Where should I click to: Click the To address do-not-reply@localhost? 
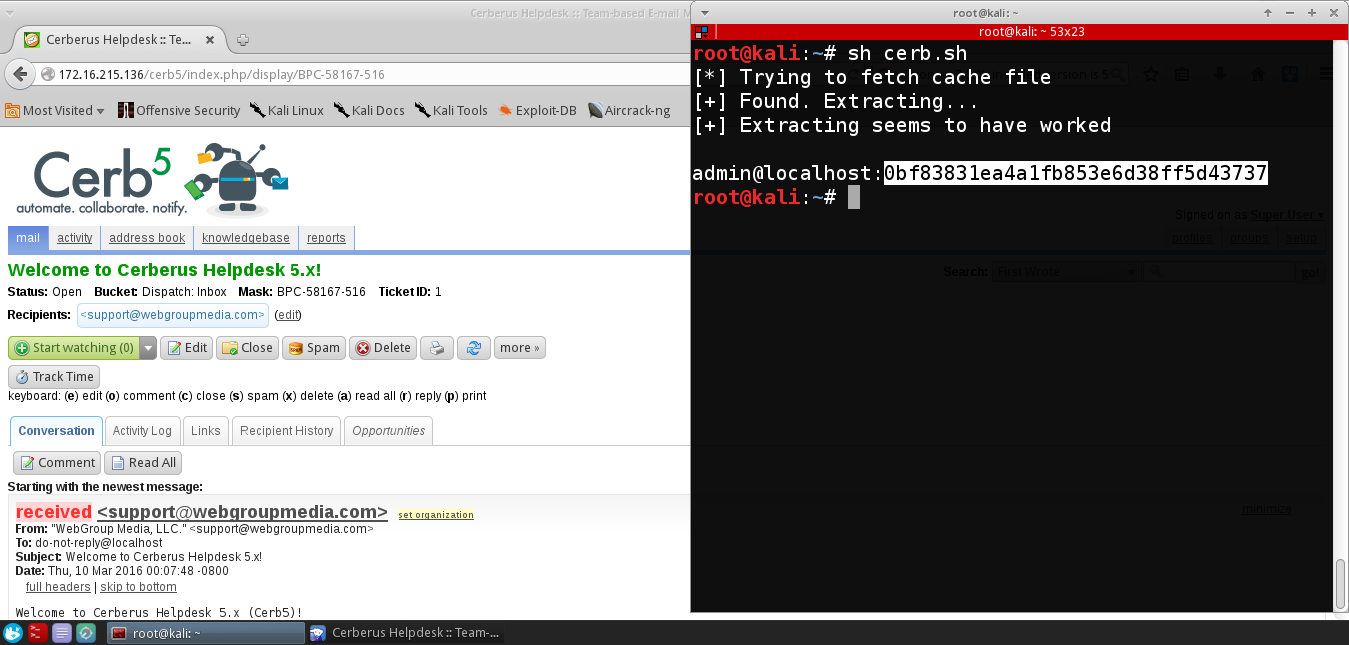(99, 543)
